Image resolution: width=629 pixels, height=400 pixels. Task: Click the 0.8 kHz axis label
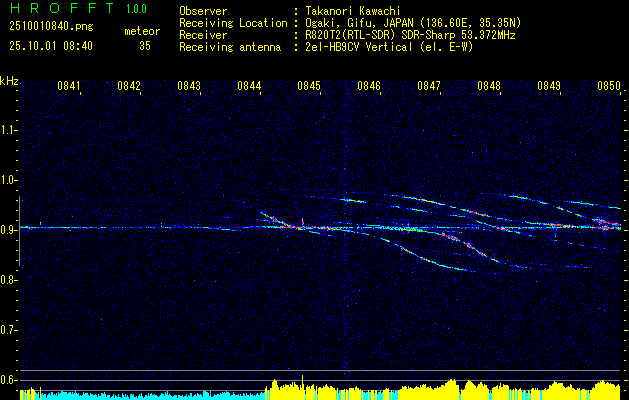(8, 280)
